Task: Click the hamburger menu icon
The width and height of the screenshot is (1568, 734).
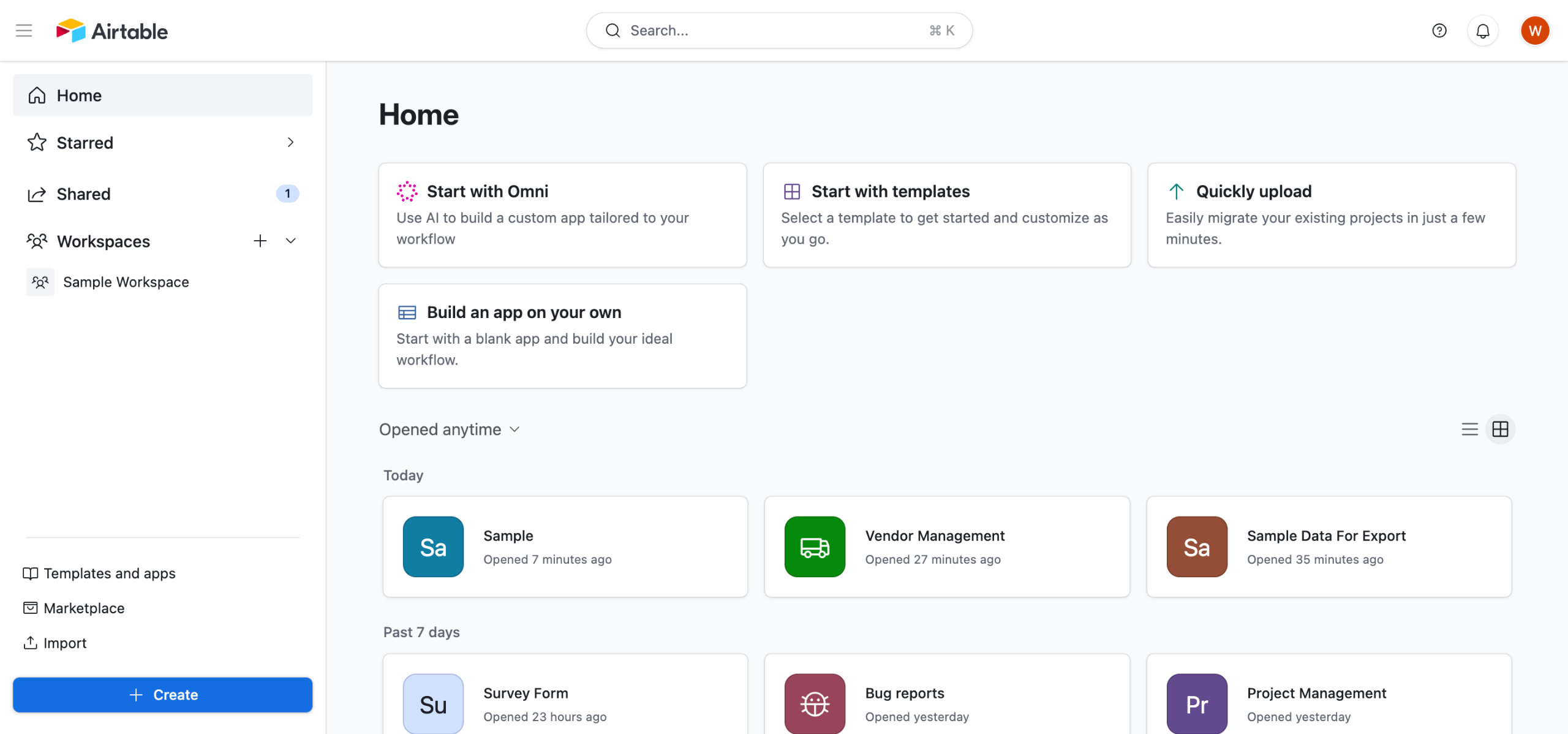Action: (24, 30)
